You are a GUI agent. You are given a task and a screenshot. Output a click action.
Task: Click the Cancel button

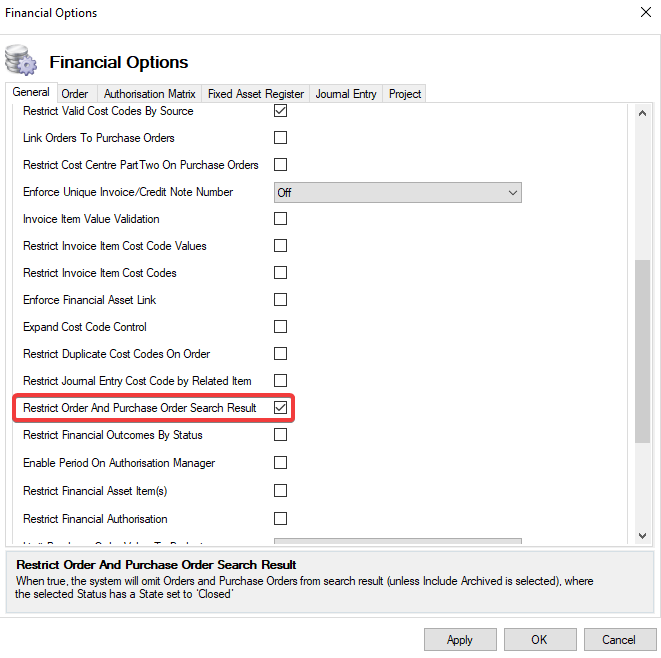[x=620, y=639]
